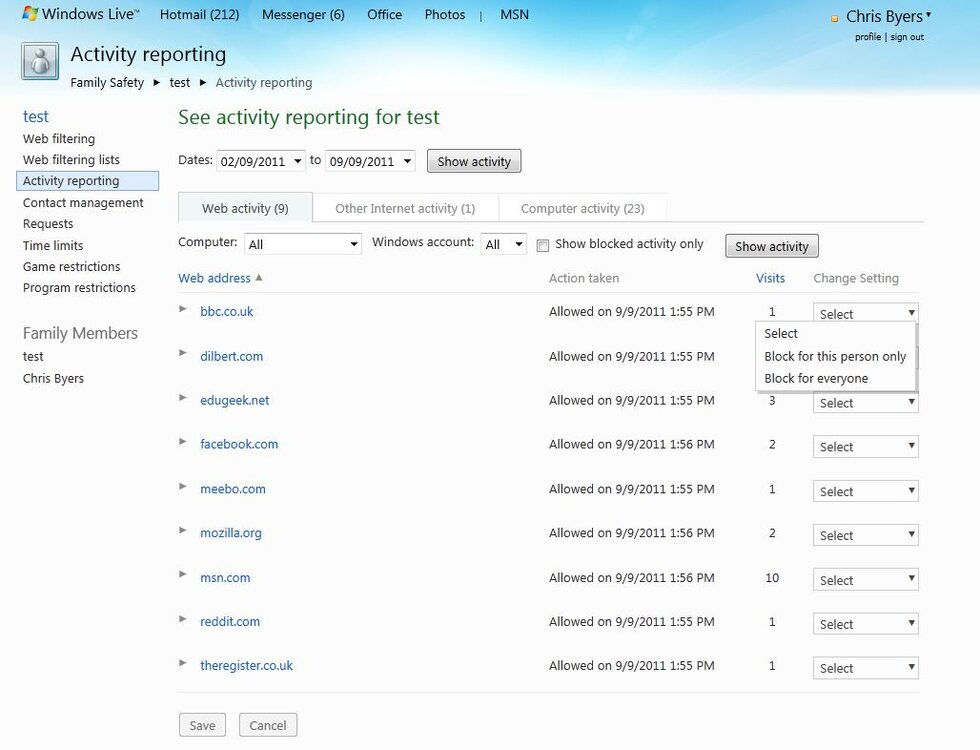980x750 pixels.
Task: Open the Windows account filter dropdown
Action: 504,244
